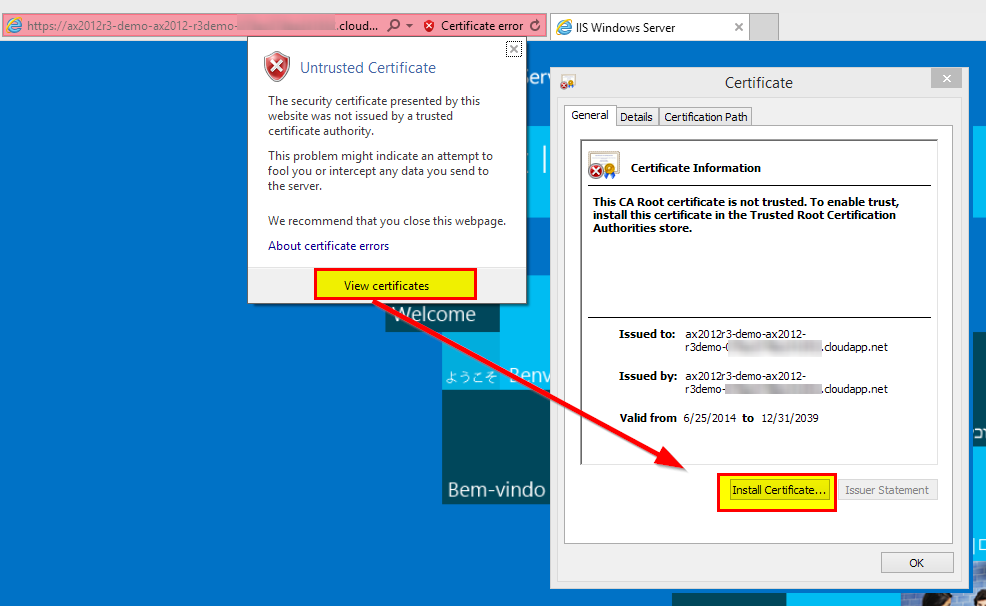Click the search magnifier icon in address bar
Image resolution: width=986 pixels, height=606 pixels.
(x=393, y=26)
